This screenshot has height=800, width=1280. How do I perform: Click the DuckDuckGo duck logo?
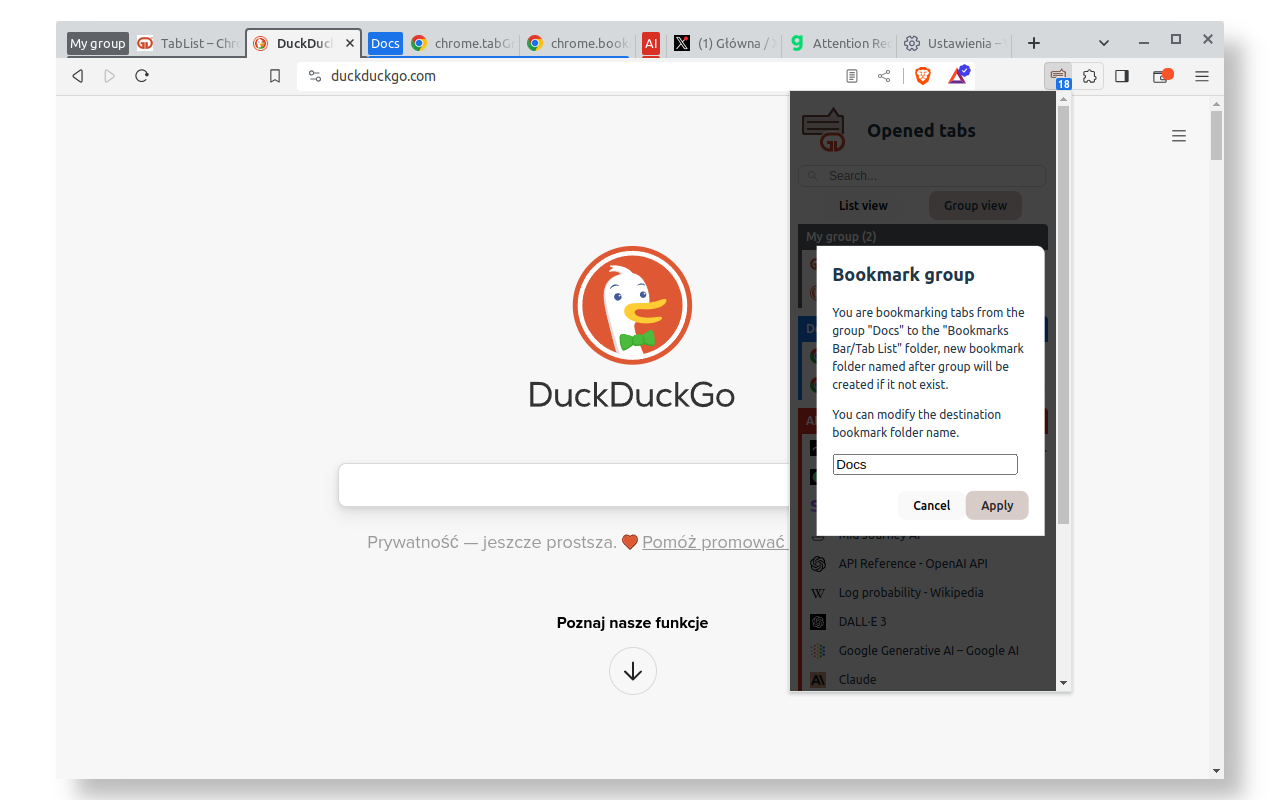click(x=632, y=306)
